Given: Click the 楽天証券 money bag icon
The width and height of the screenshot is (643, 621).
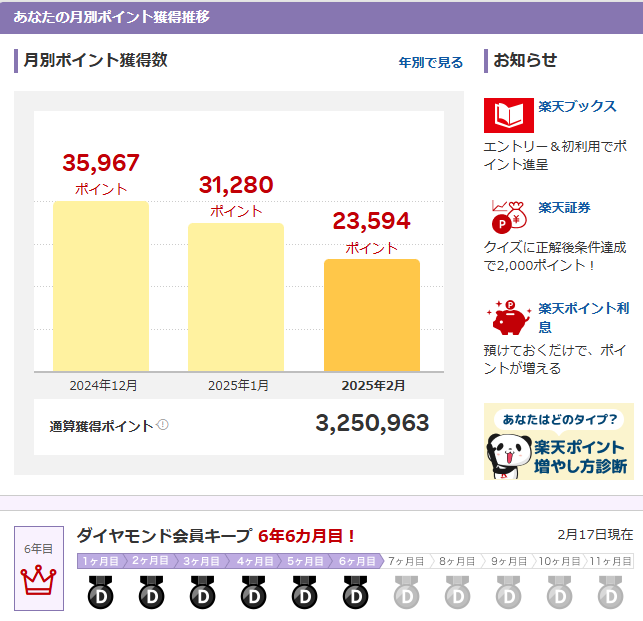Looking at the screenshot, I should [x=508, y=216].
